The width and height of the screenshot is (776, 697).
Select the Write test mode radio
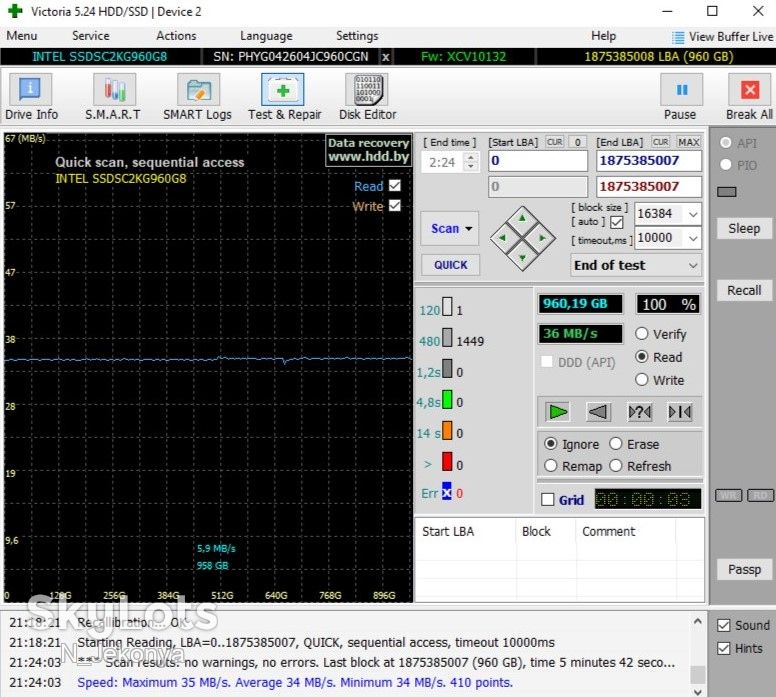(641, 380)
